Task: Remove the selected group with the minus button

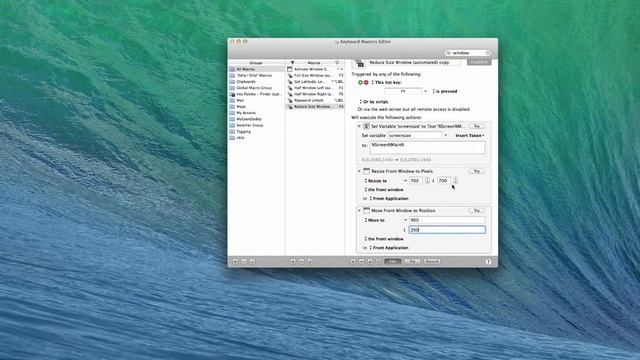Action: point(244,261)
